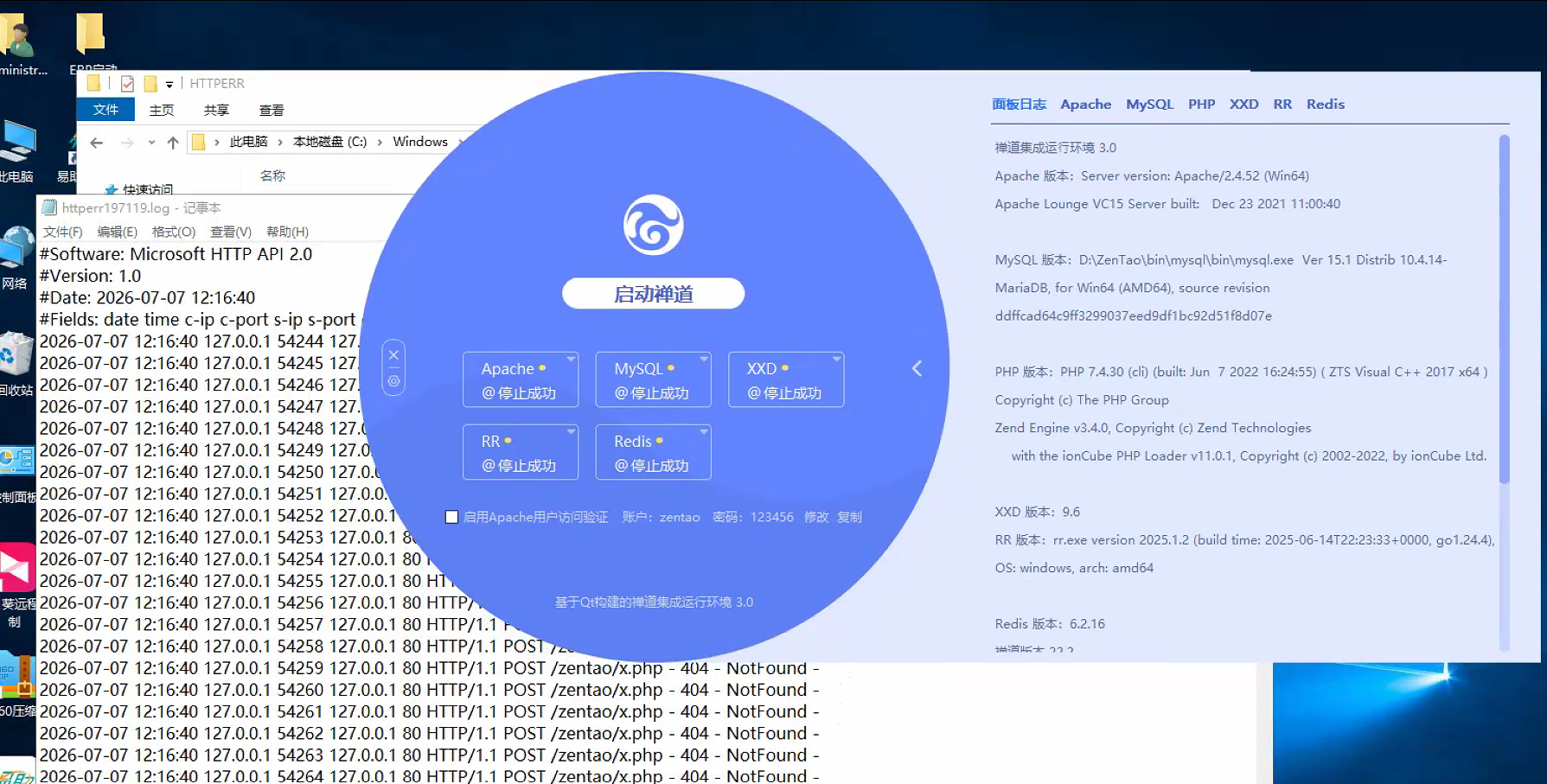This screenshot has width=1547, height=784.
Task: Collapse the log panel with left chevron
Action: 917,369
